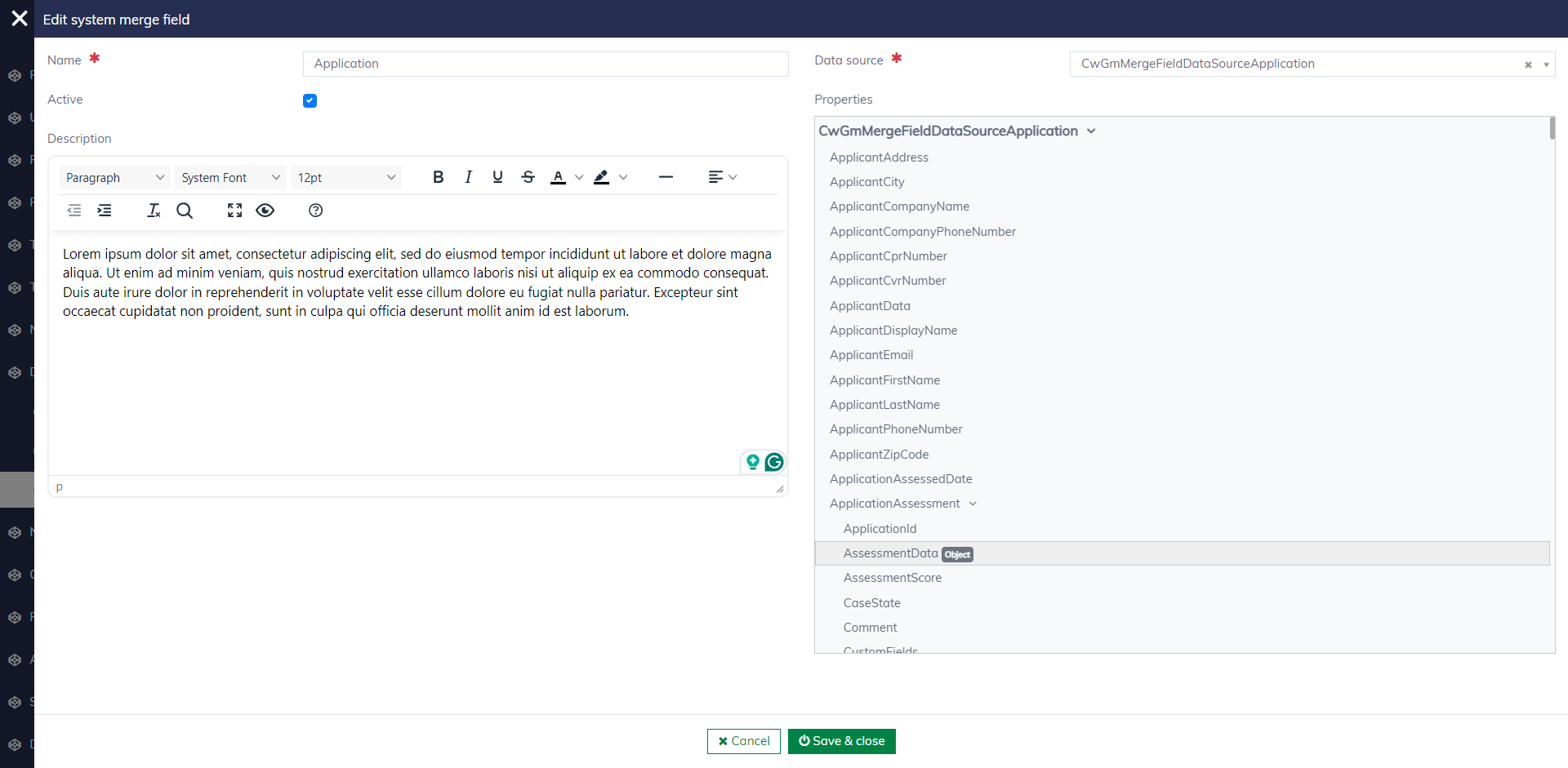1568x768 pixels.
Task: Select the AssessmentScore property
Action: 892,578
